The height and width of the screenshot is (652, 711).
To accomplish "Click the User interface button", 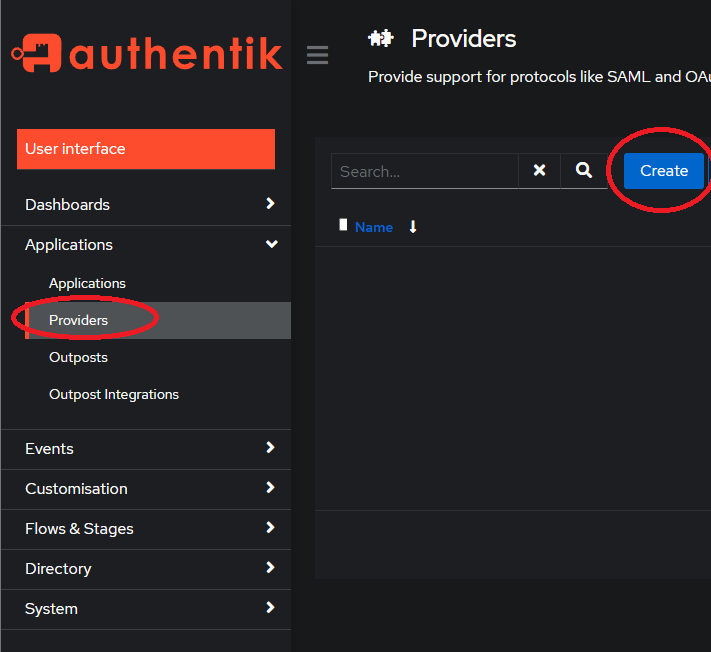I will (x=146, y=149).
